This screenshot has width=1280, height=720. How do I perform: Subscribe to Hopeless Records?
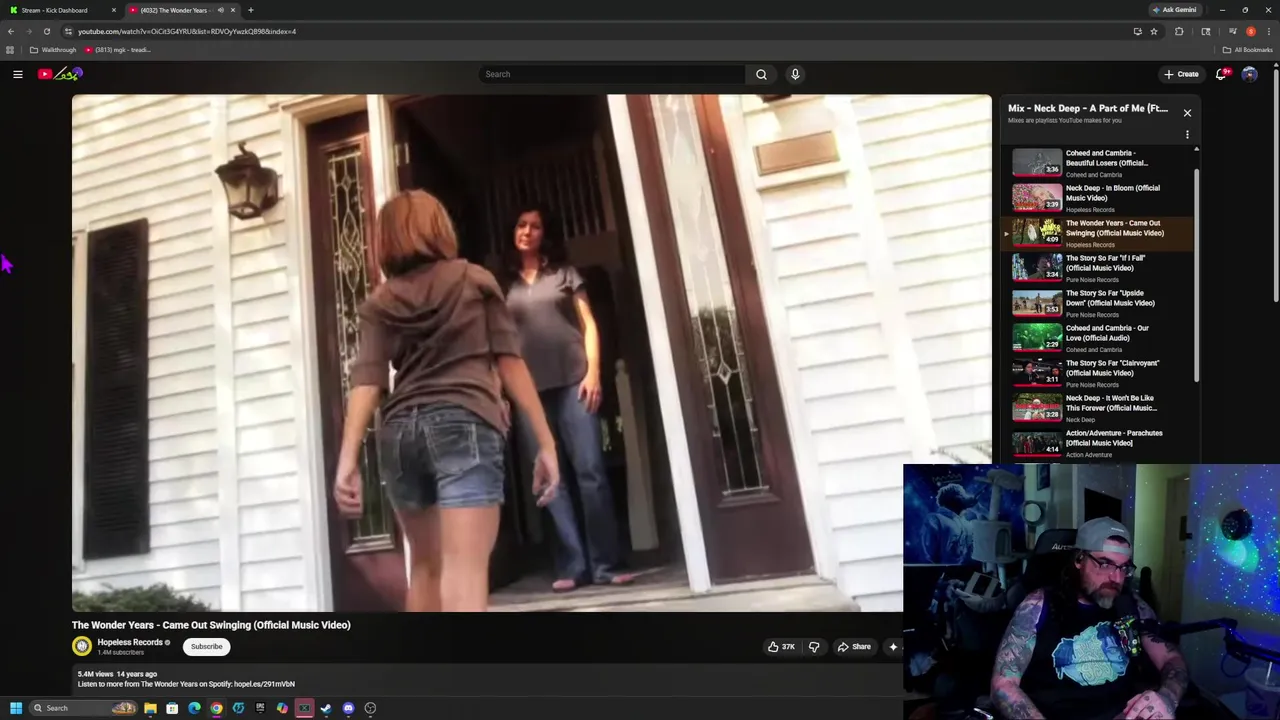[207, 646]
